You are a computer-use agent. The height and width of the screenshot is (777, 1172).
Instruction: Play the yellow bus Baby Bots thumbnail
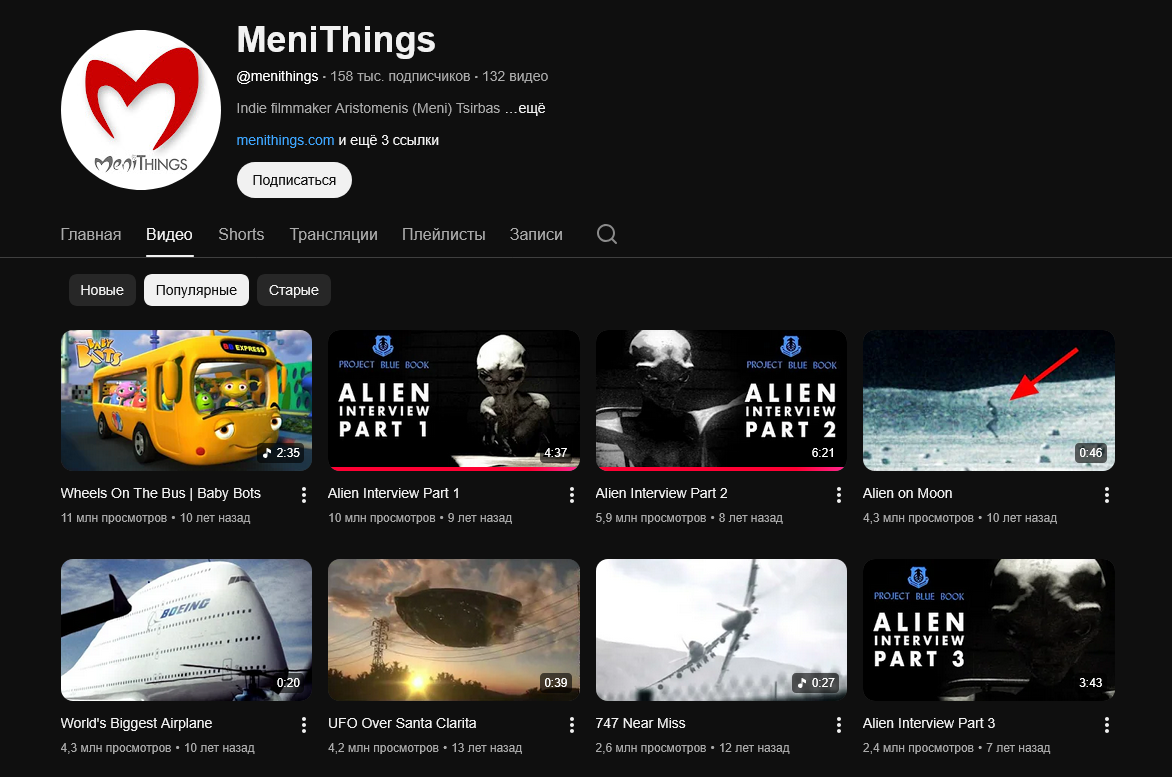(x=186, y=400)
